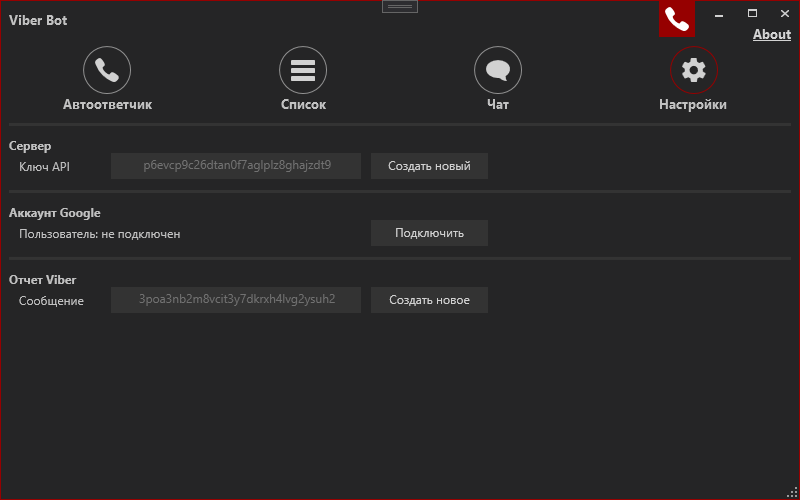Open the Чат speech bubble icon
This screenshot has width=800, height=500.
click(x=498, y=70)
